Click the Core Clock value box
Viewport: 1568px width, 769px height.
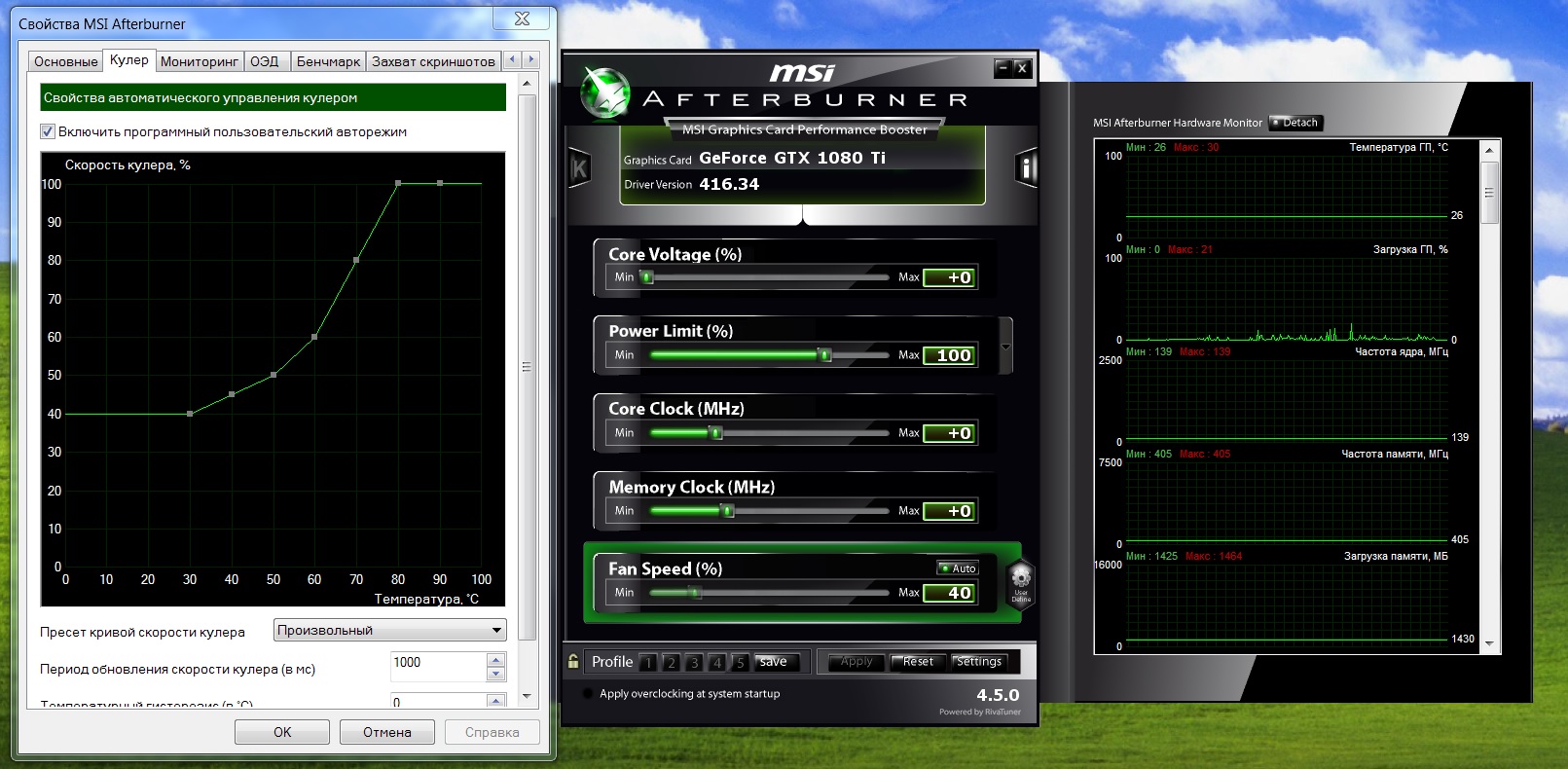(949, 433)
